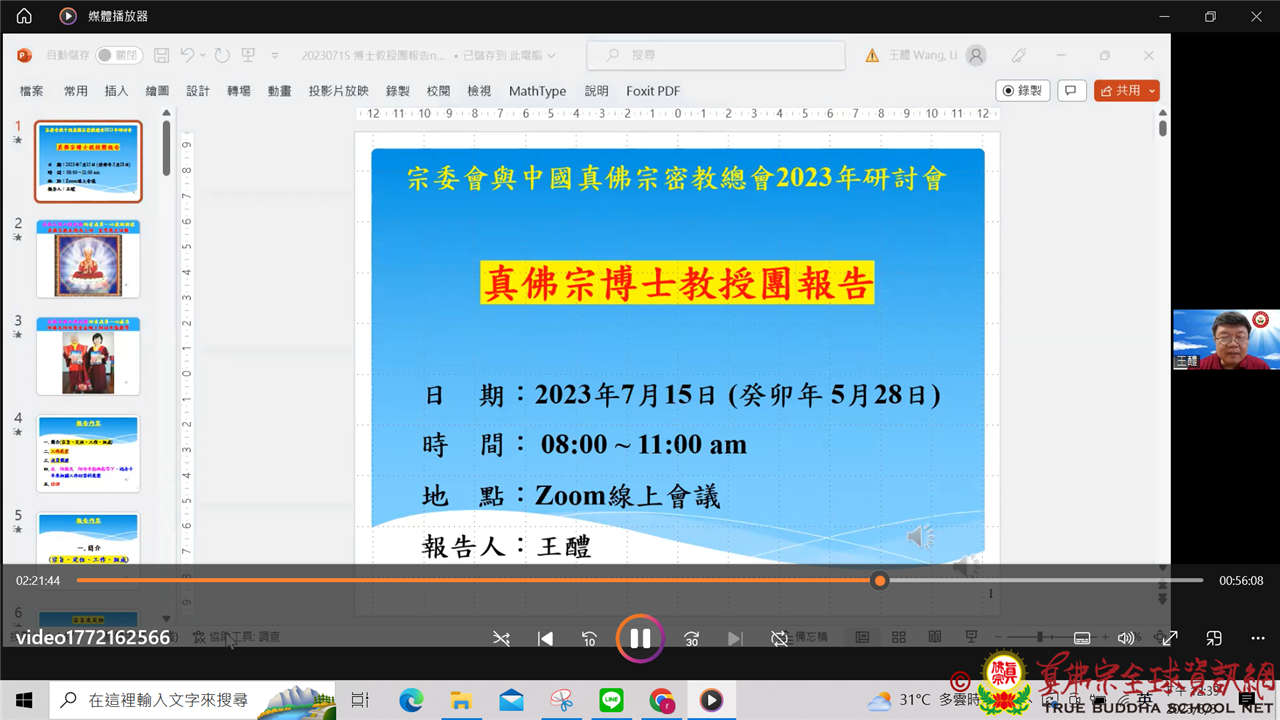Toggle repeat mode
The image size is (1280, 720).
click(779, 639)
